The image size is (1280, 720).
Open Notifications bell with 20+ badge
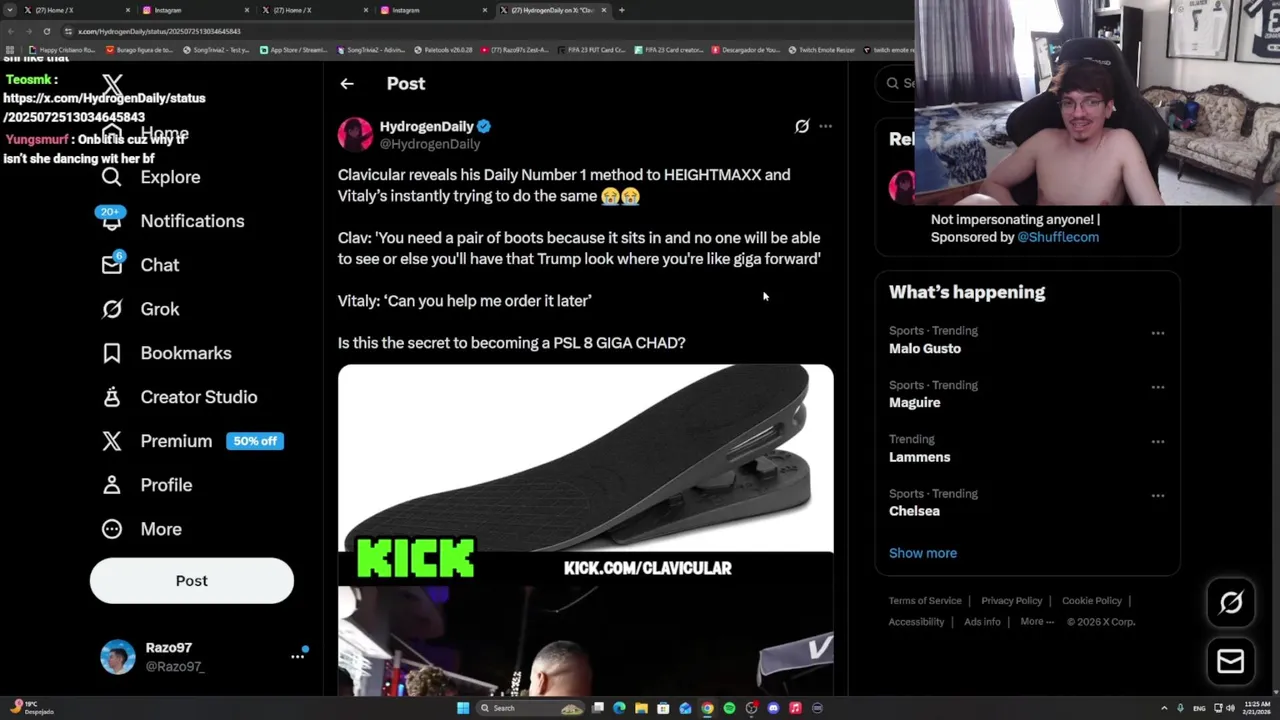pyautogui.click(x=112, y=220)
